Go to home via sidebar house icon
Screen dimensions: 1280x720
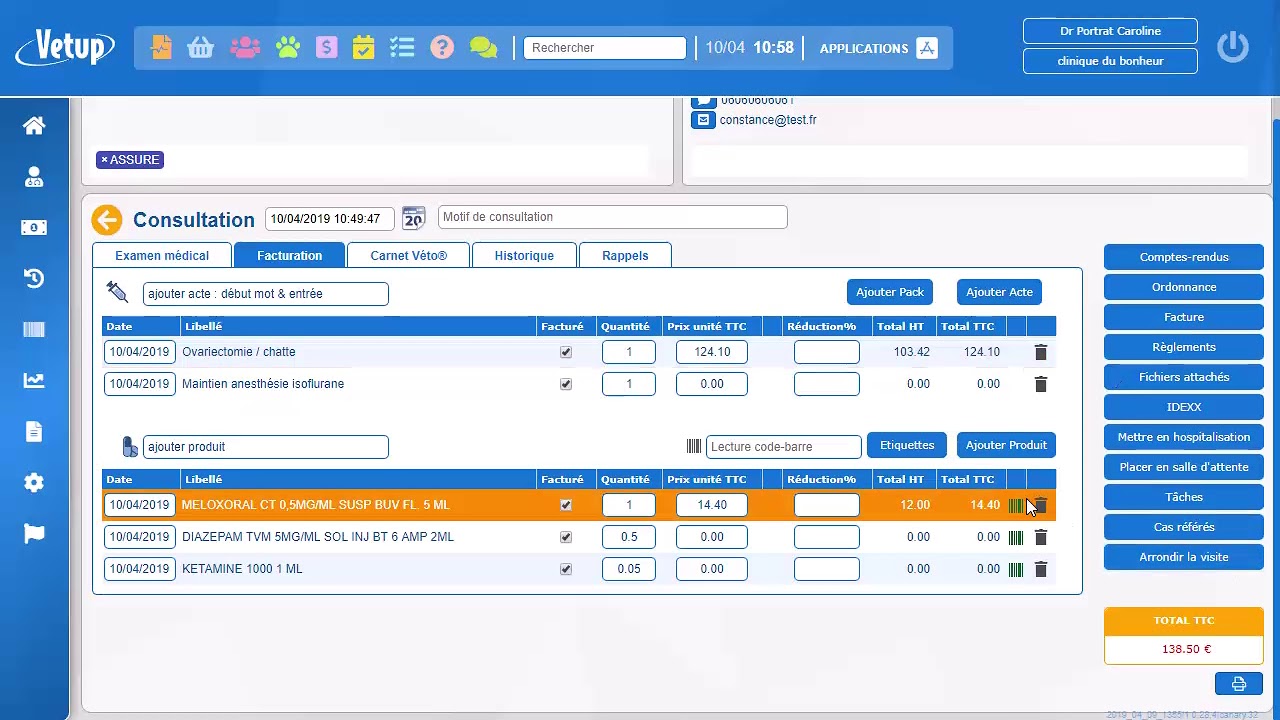34,126
